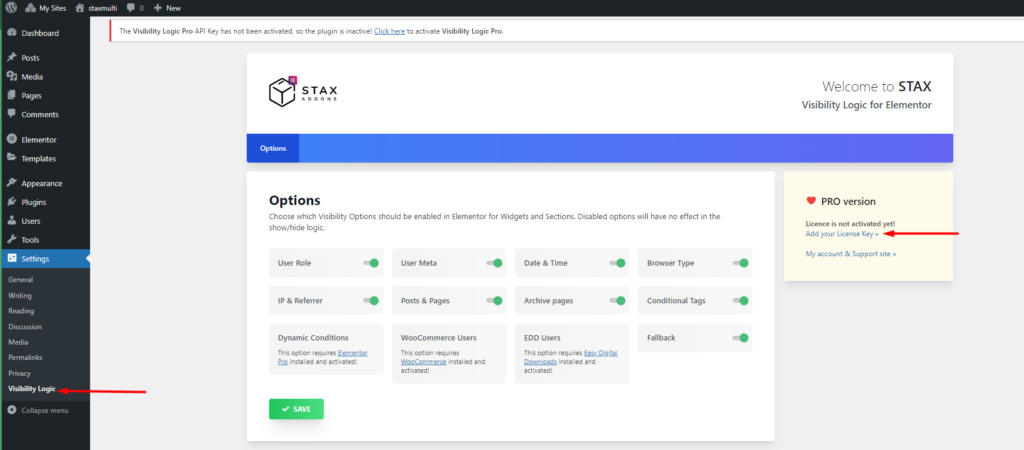Click the Posts pin icon

(x=11, y=57)
